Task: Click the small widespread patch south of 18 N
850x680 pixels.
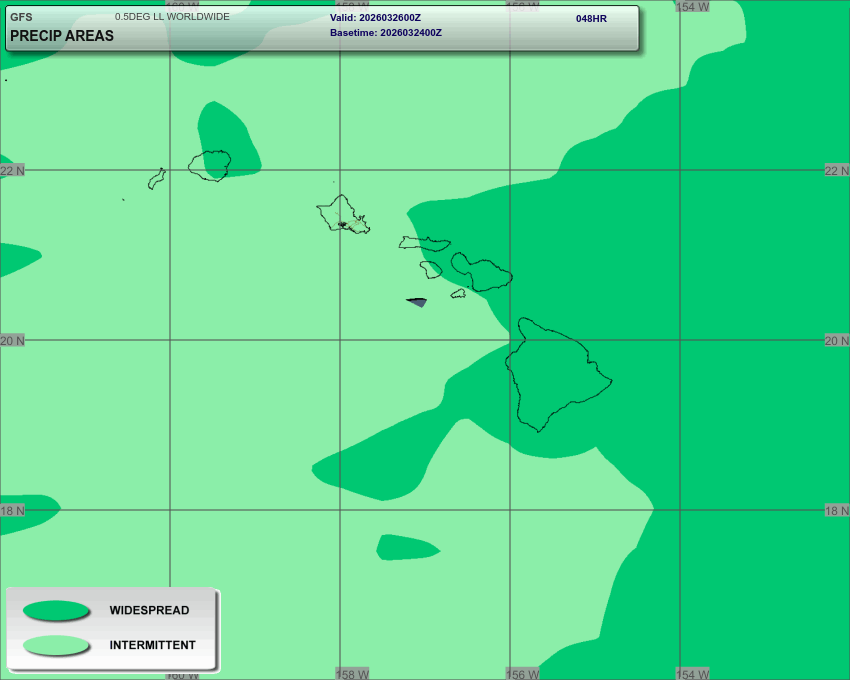Action: tap(405, 547)
